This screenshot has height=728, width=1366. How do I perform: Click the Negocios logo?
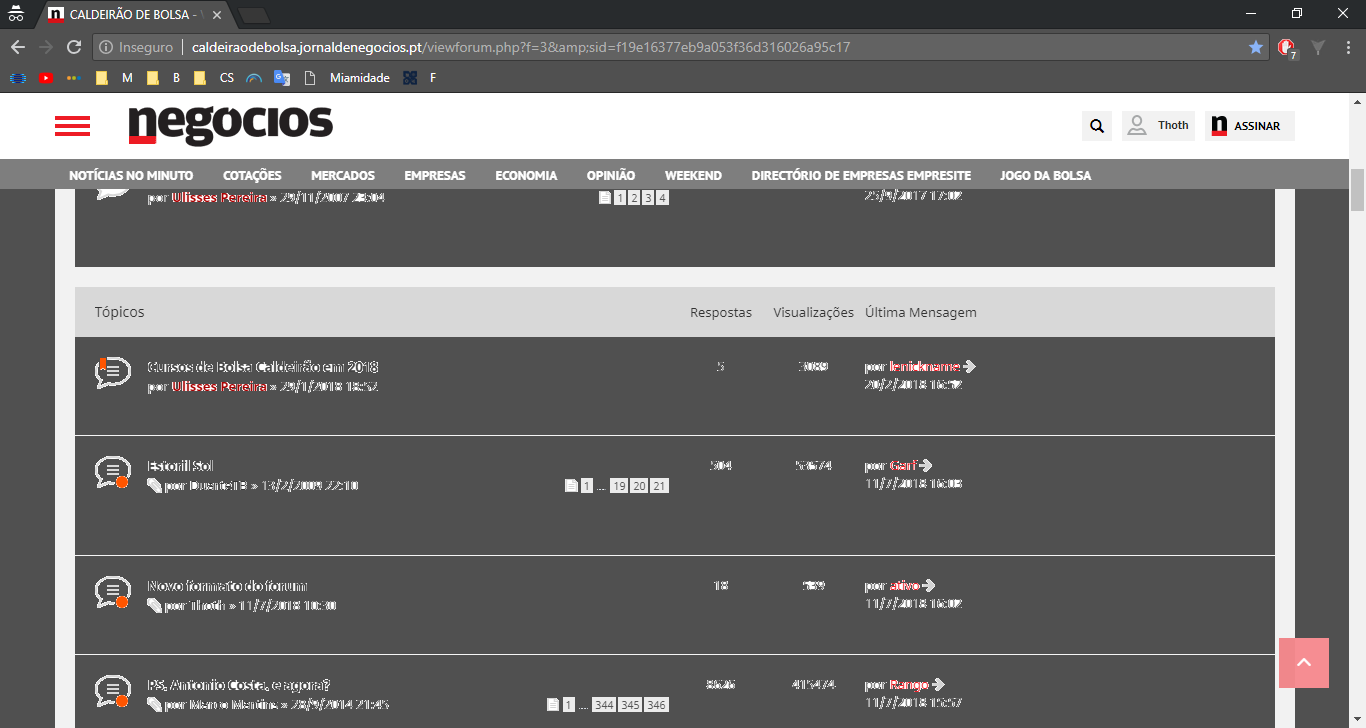(230, 125)
